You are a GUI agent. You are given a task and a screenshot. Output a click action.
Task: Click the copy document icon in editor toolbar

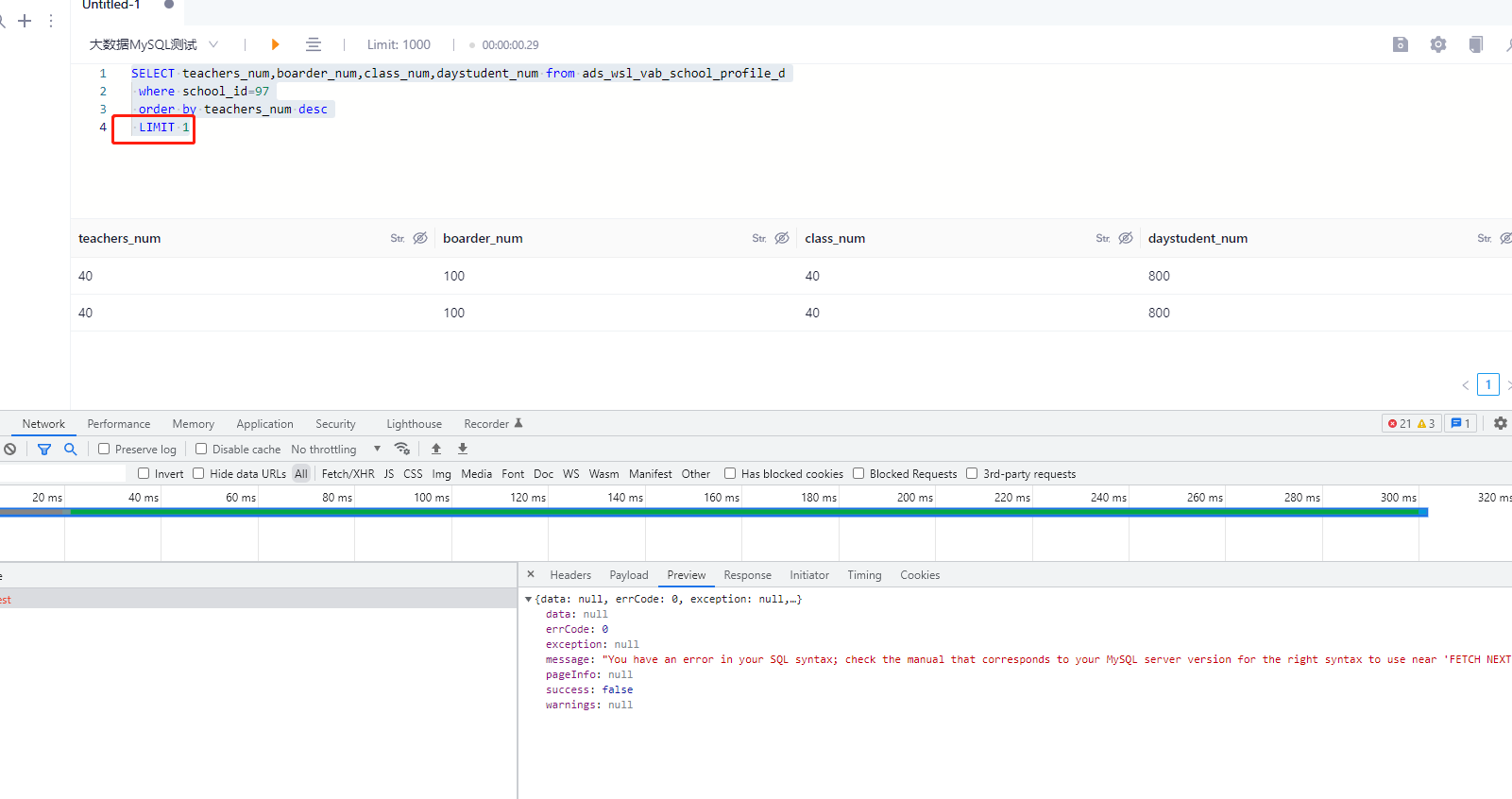pyautogui.click(x=1476, y=44)
